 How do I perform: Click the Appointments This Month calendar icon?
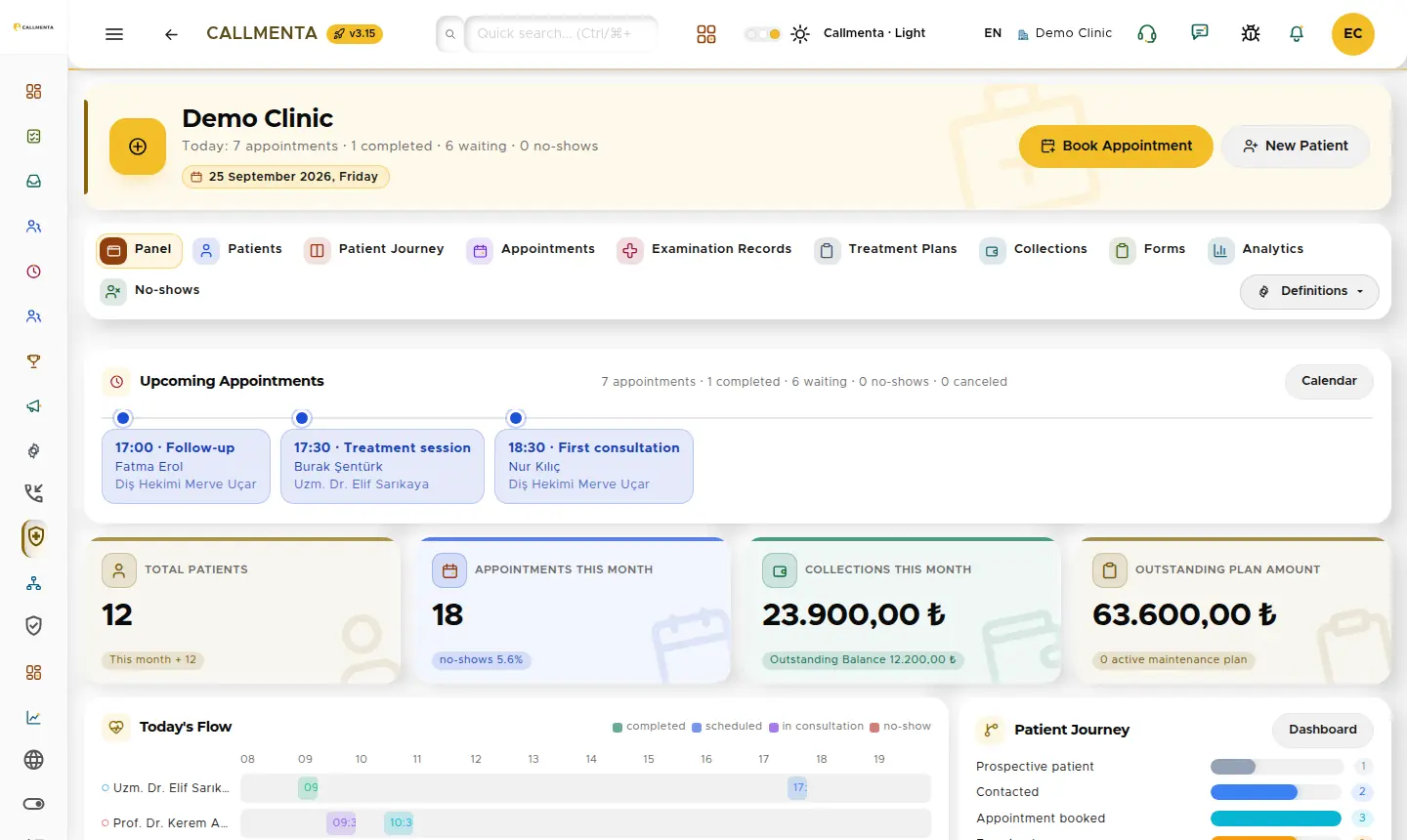pyautogui.click(x=449, y=570)
